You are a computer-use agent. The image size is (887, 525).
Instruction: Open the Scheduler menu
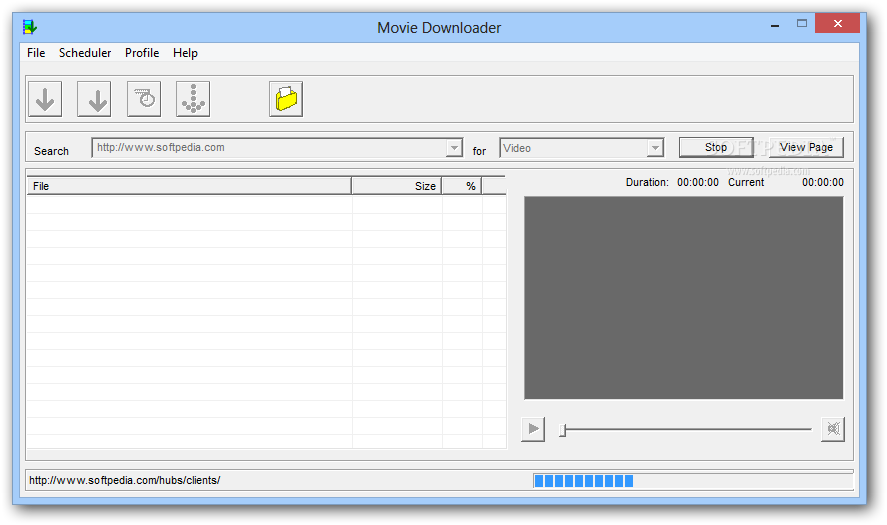tap(85, 53)
